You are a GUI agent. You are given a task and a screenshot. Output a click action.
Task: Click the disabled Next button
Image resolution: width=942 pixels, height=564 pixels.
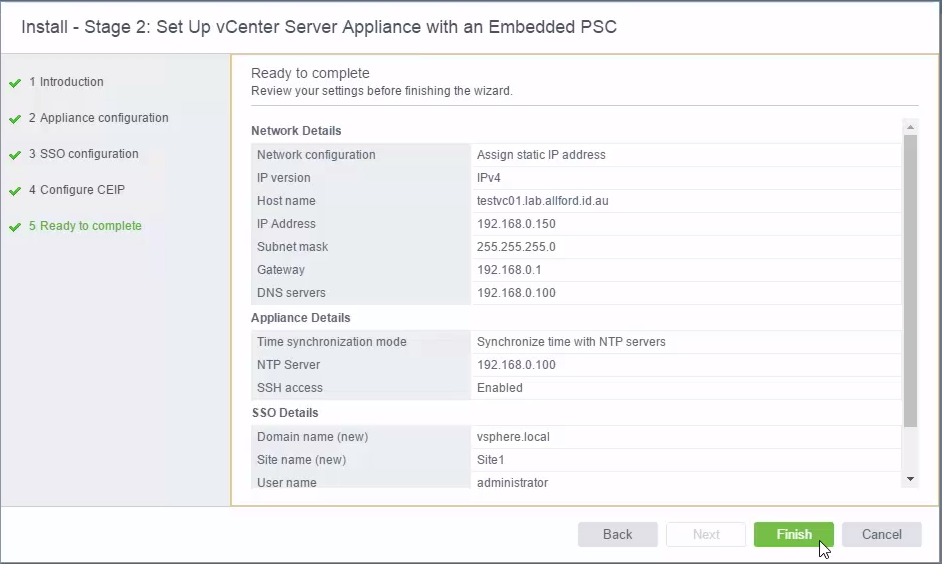(706, 534)
